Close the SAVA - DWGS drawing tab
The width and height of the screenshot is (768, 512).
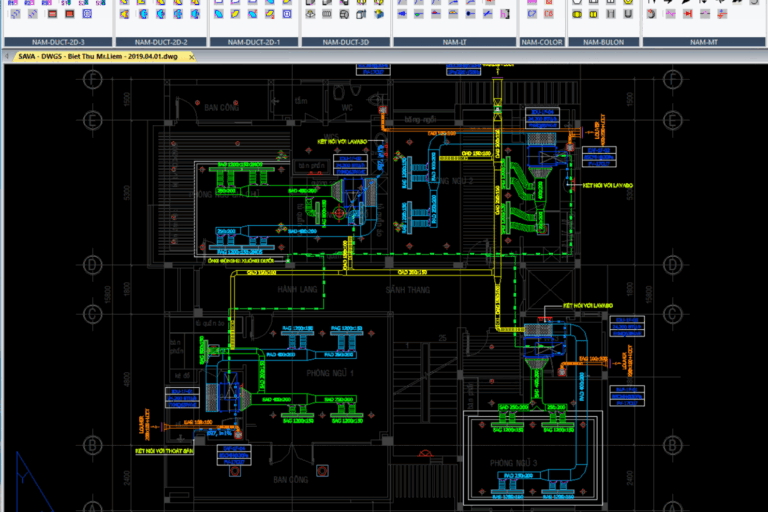click(x=192, y=57)
